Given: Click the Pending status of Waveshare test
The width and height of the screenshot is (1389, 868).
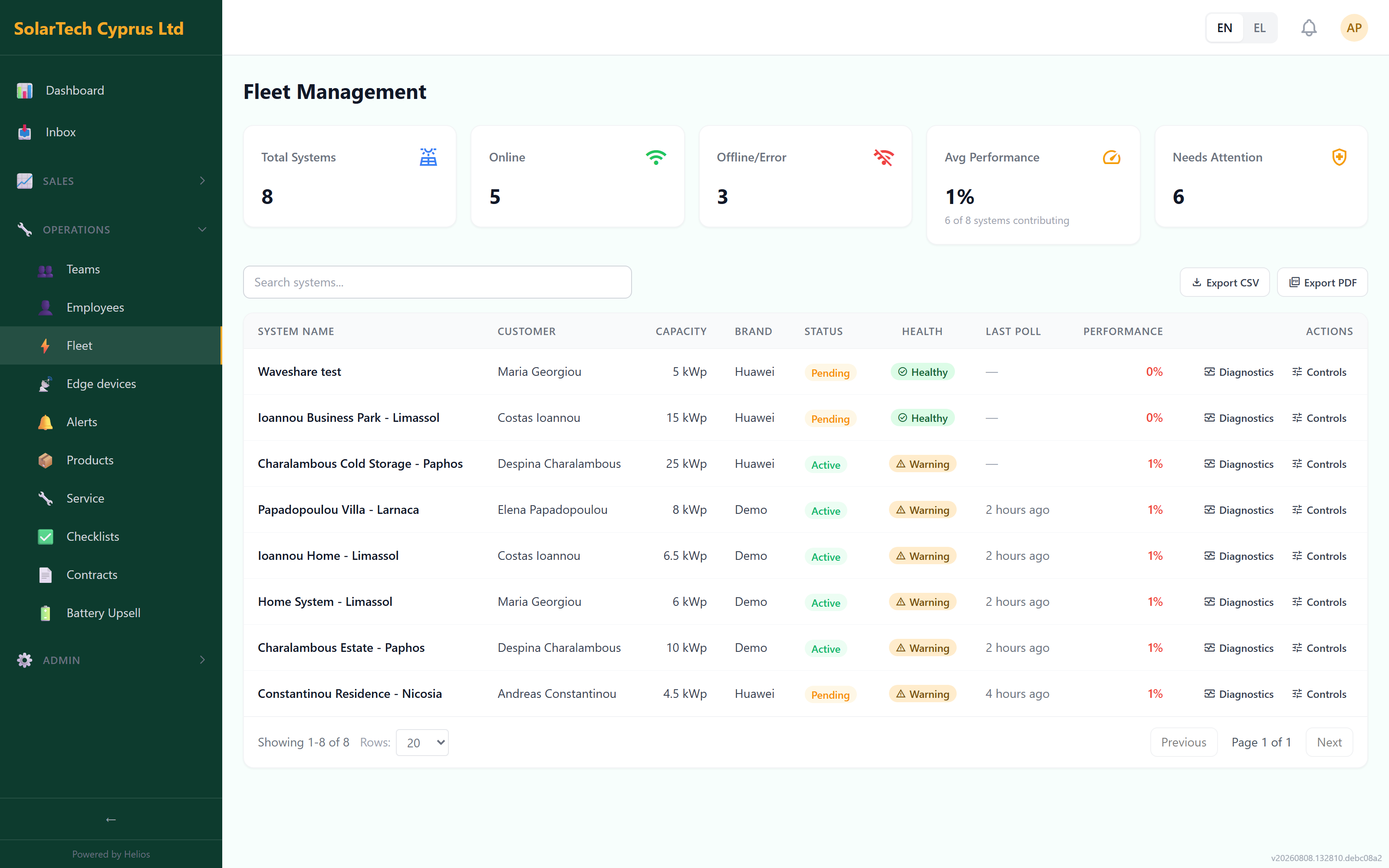Looking at the screenshot, I should coord(830,372).
